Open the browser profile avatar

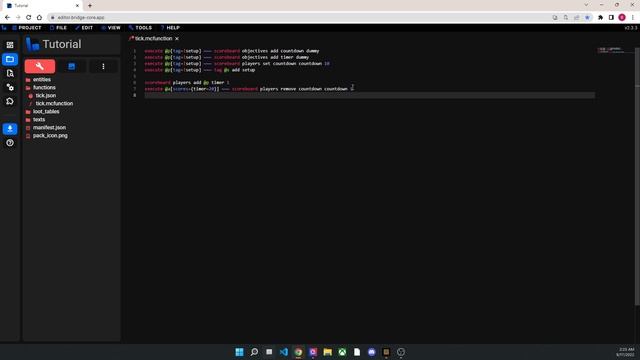click(622, 18)
